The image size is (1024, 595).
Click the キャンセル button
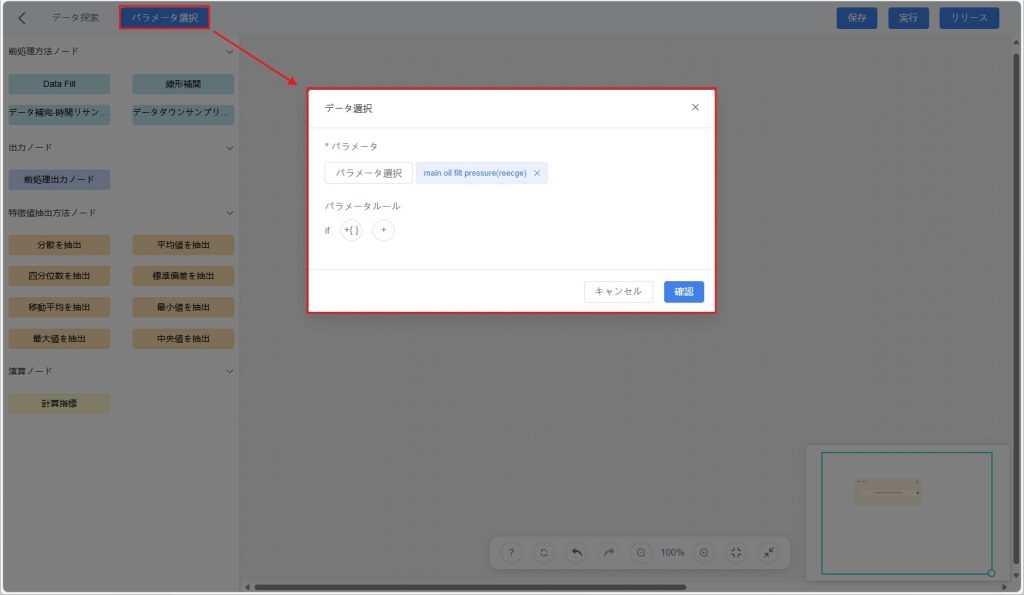pos(618,291)
